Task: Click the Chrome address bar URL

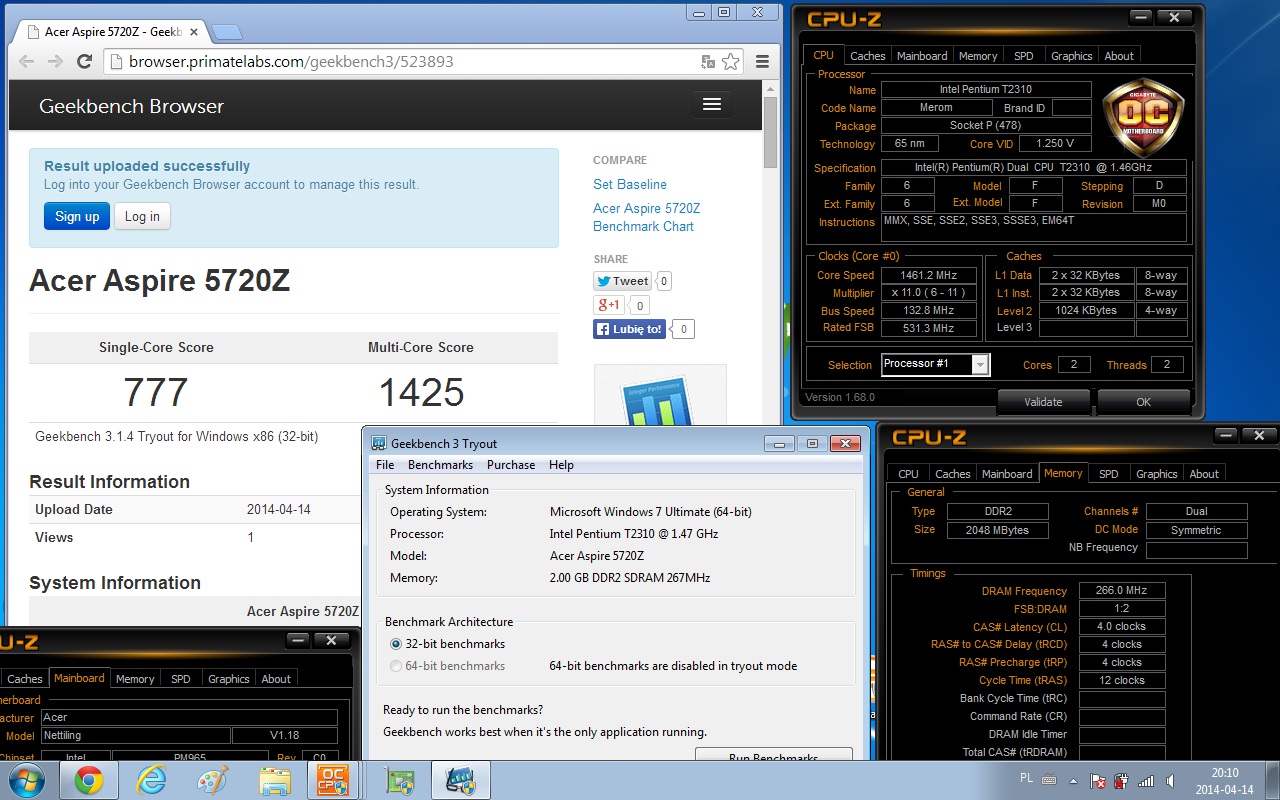Action: coord(291,61)
